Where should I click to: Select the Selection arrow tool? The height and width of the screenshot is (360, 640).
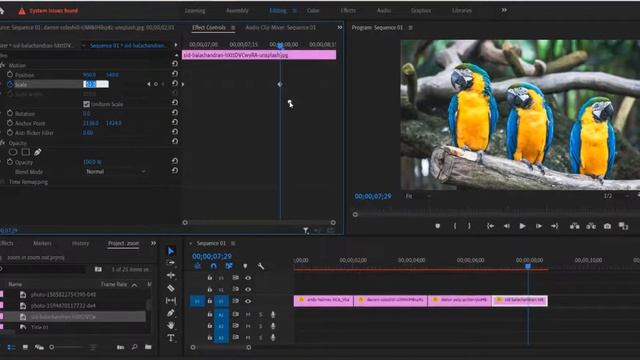[171, 251]
